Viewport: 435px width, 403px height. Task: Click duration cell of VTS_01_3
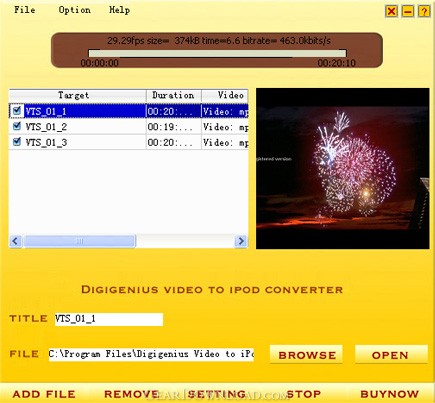point(174,143)
